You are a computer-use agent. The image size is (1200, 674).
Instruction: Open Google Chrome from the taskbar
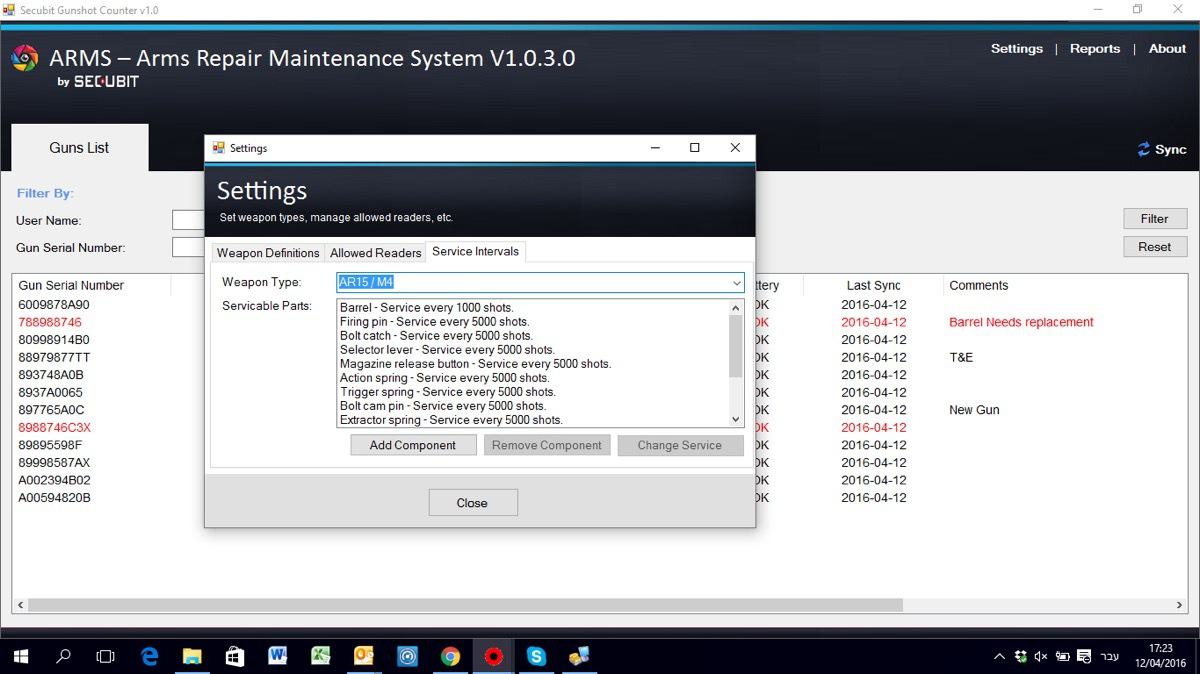pos(450,656)
